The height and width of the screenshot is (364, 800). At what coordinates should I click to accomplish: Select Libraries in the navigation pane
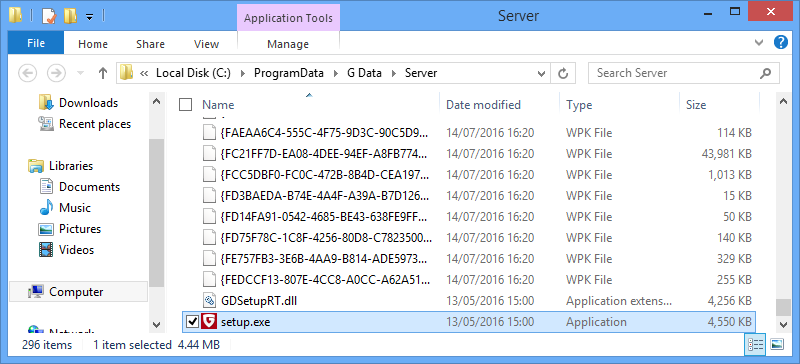tap(70, 166)
